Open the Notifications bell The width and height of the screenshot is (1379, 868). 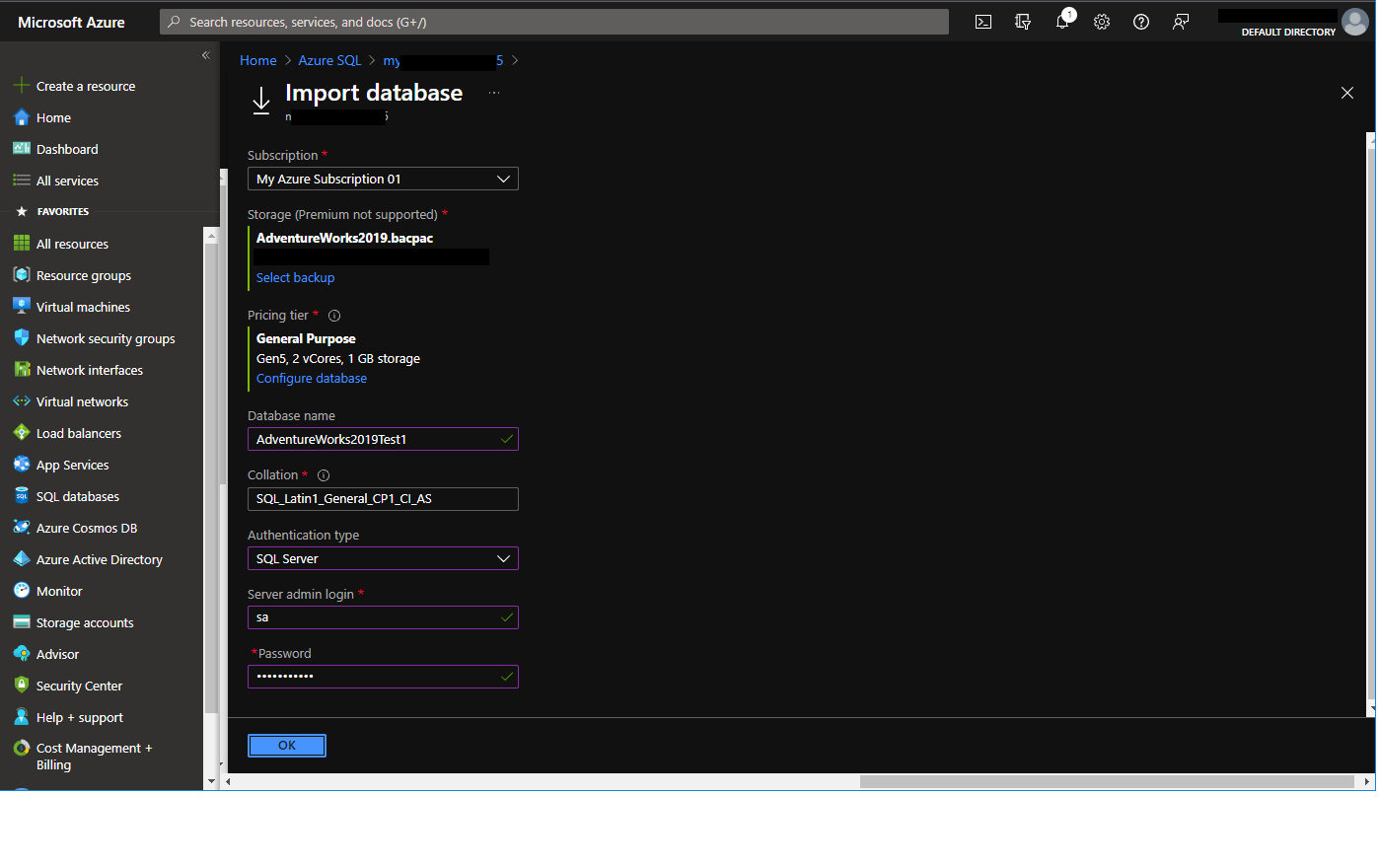pos(1062,22)
